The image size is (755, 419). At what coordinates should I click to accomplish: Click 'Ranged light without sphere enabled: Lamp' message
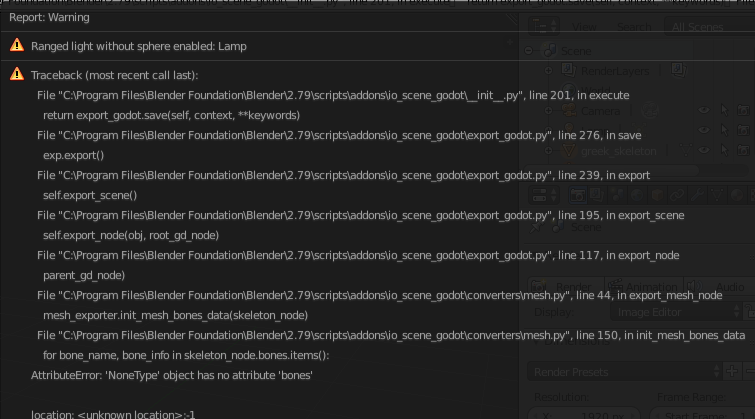coord(139,46)
